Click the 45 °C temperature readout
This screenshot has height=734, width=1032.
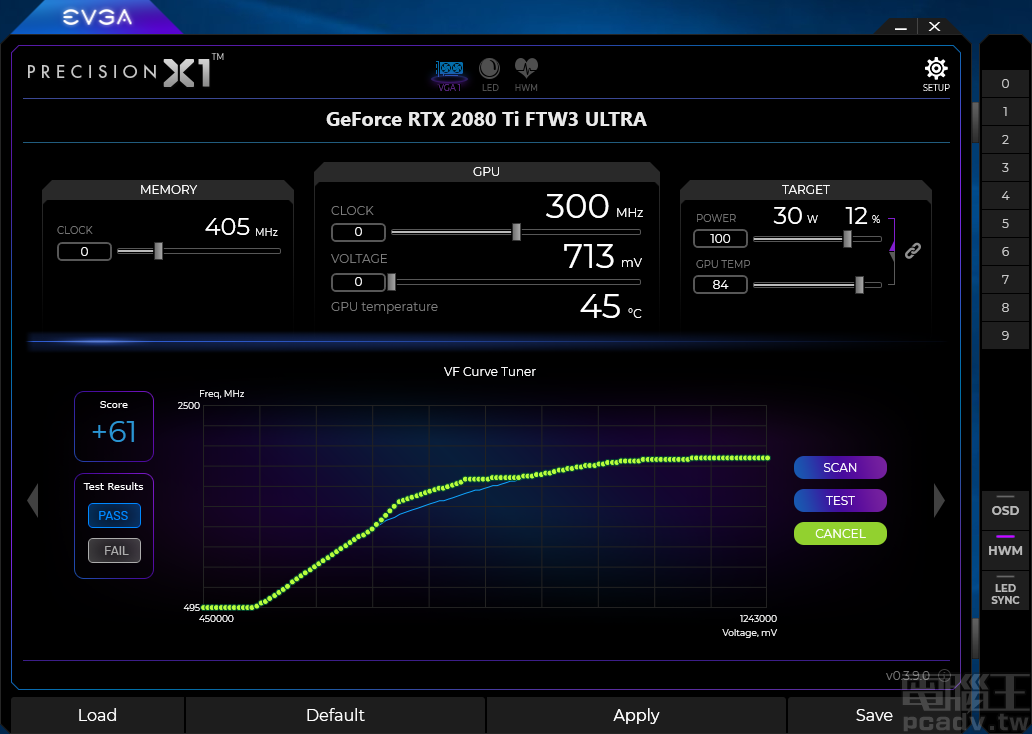click(611, 307)
